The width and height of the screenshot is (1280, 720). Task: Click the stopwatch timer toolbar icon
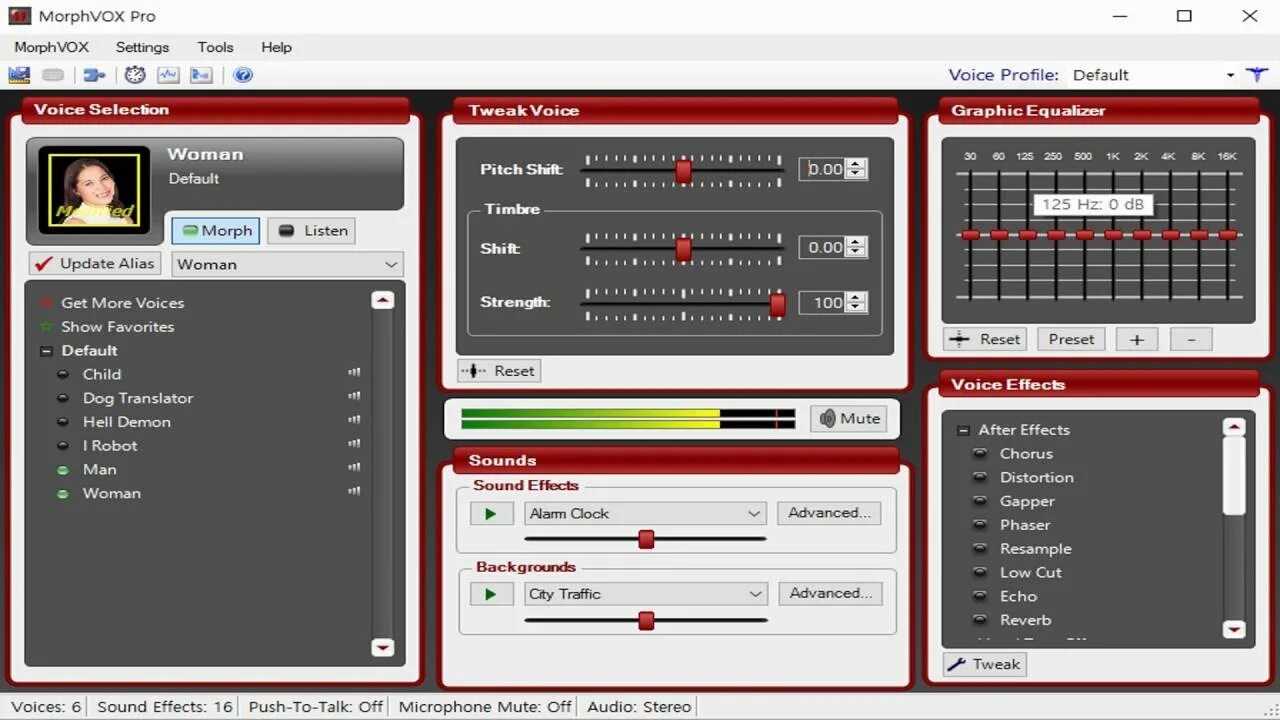coord(135,75)
